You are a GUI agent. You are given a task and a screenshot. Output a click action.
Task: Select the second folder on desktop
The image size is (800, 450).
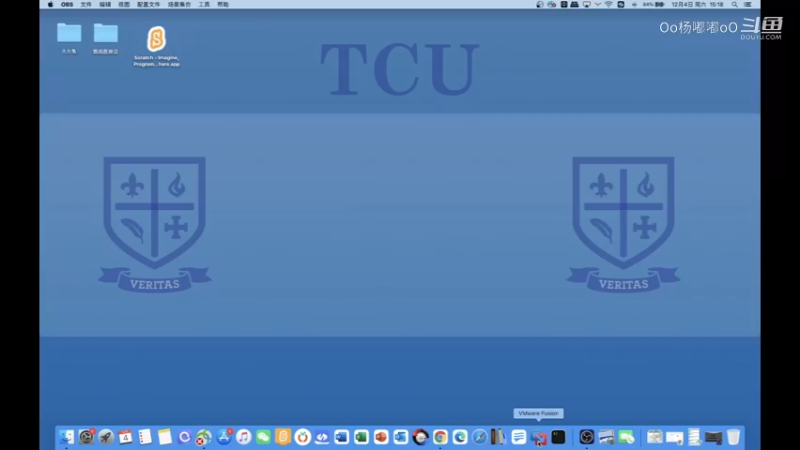coord(106,33)
